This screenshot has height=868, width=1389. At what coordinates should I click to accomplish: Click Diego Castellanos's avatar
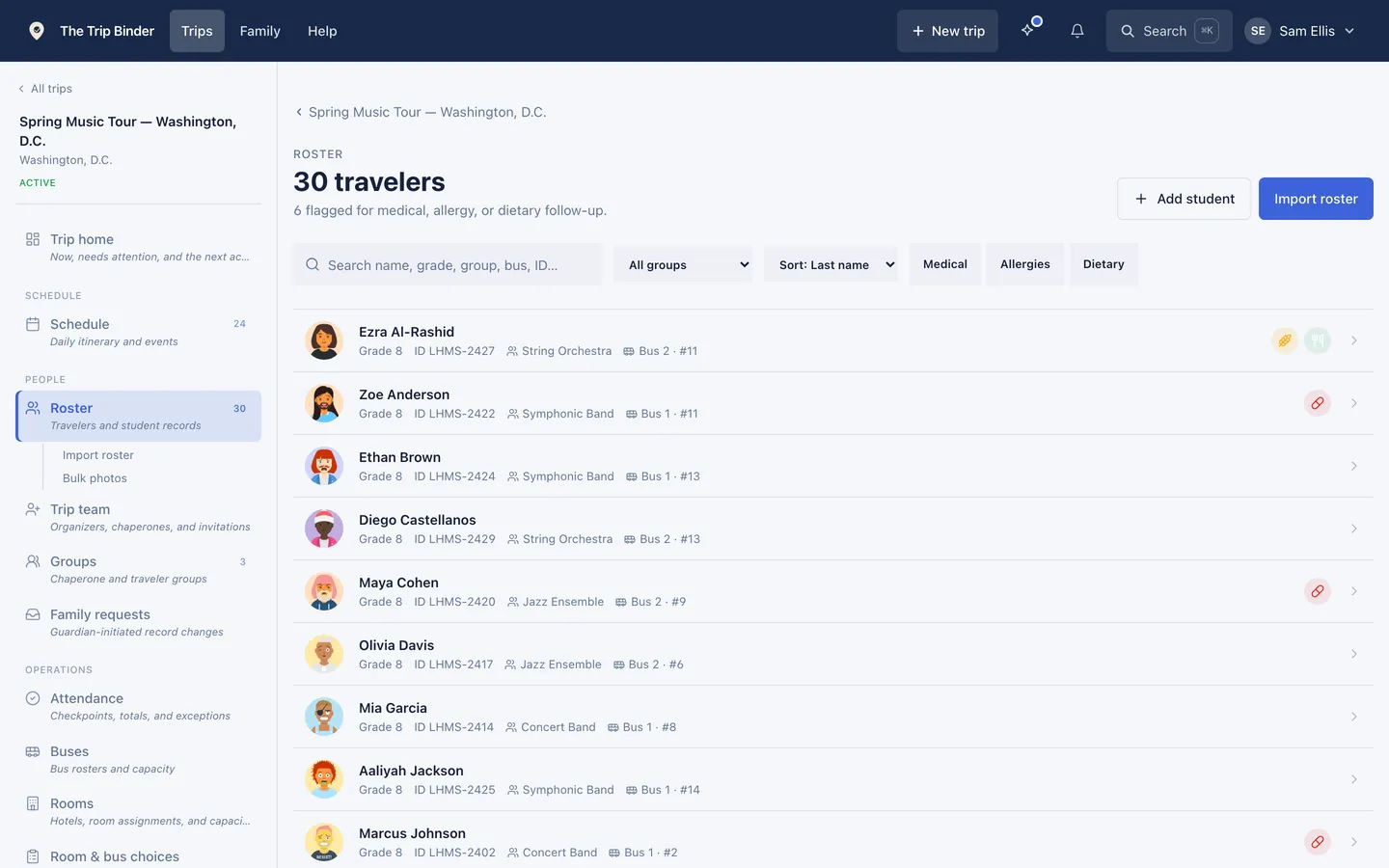click(x=324, y=529)
